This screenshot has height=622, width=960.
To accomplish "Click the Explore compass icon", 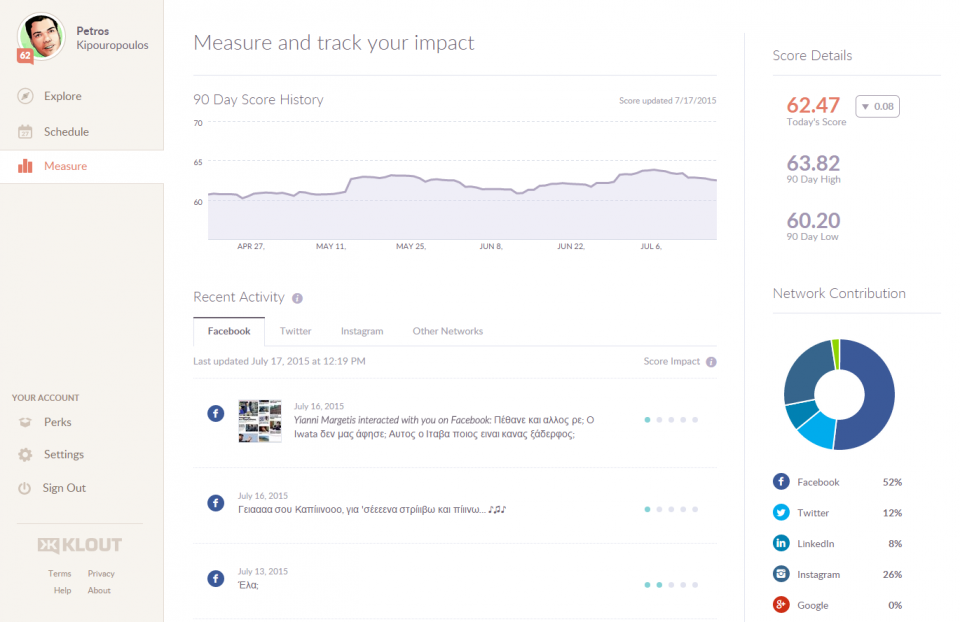I will pos(25,97).
